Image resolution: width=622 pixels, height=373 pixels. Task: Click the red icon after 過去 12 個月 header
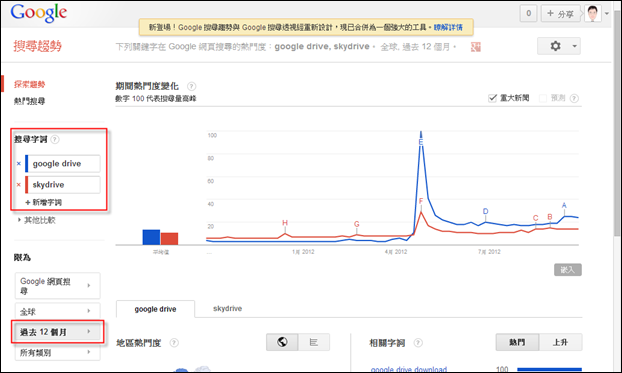(x=476, y=47)
